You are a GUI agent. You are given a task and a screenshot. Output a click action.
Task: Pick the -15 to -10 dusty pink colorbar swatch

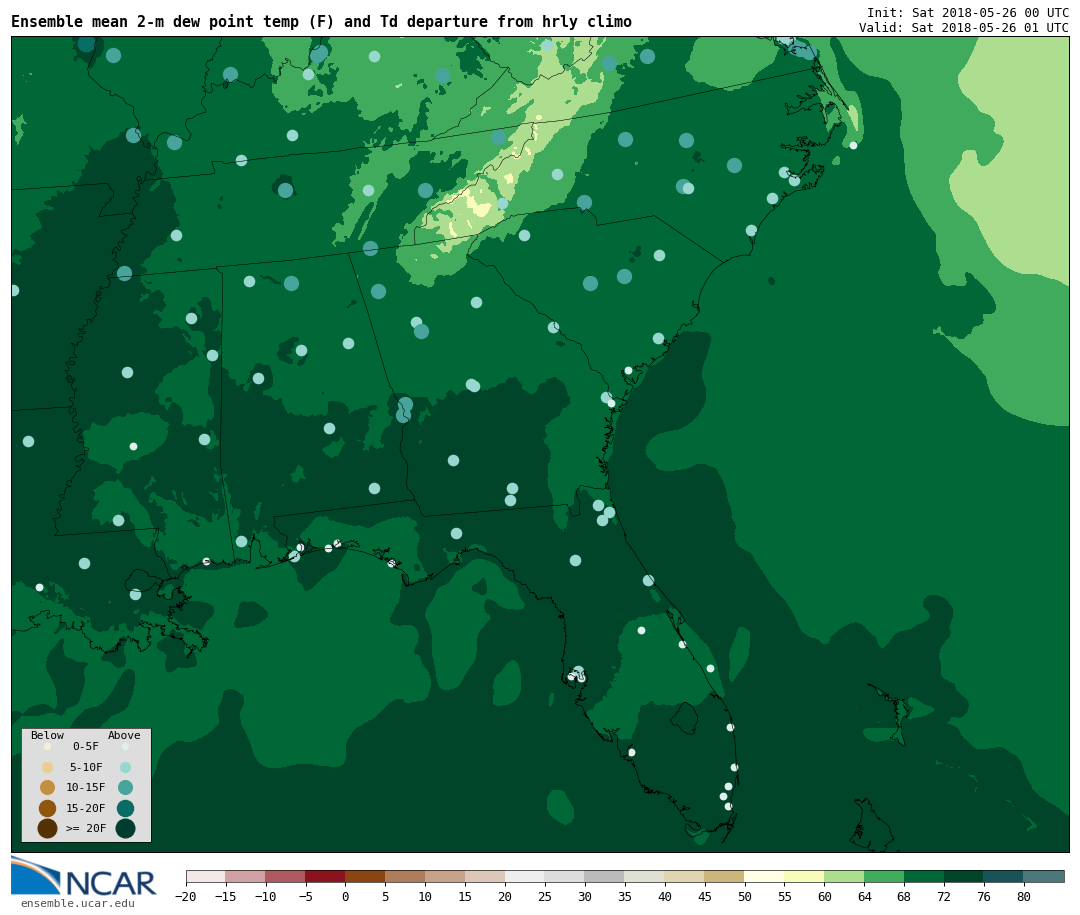click(x=246, y=877)
